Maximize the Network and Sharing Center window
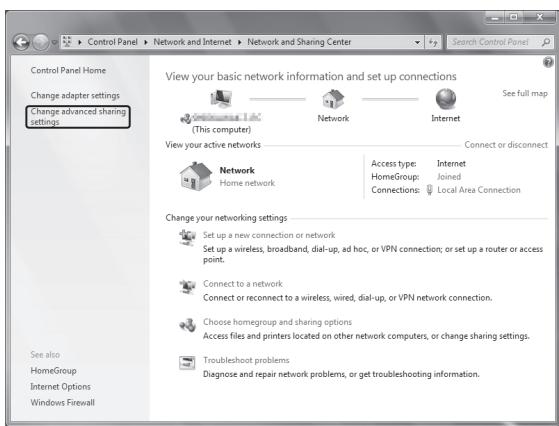The width and height of the screenshot is (559, 426). (x=514, y=17)
